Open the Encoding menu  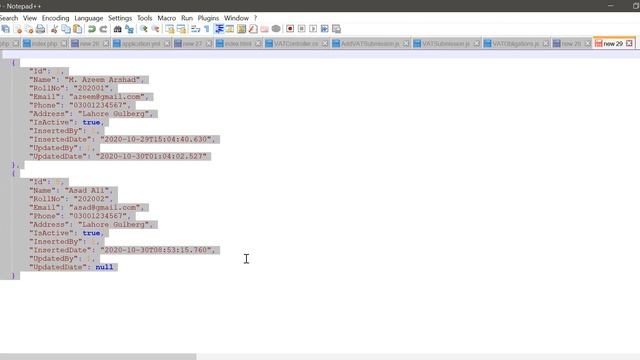coord(56,18)
